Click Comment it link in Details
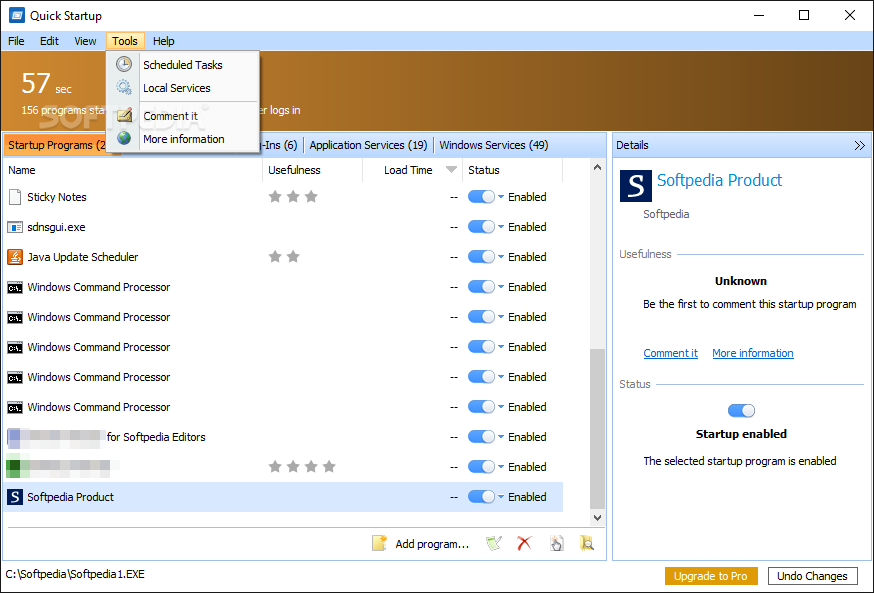 671,353
